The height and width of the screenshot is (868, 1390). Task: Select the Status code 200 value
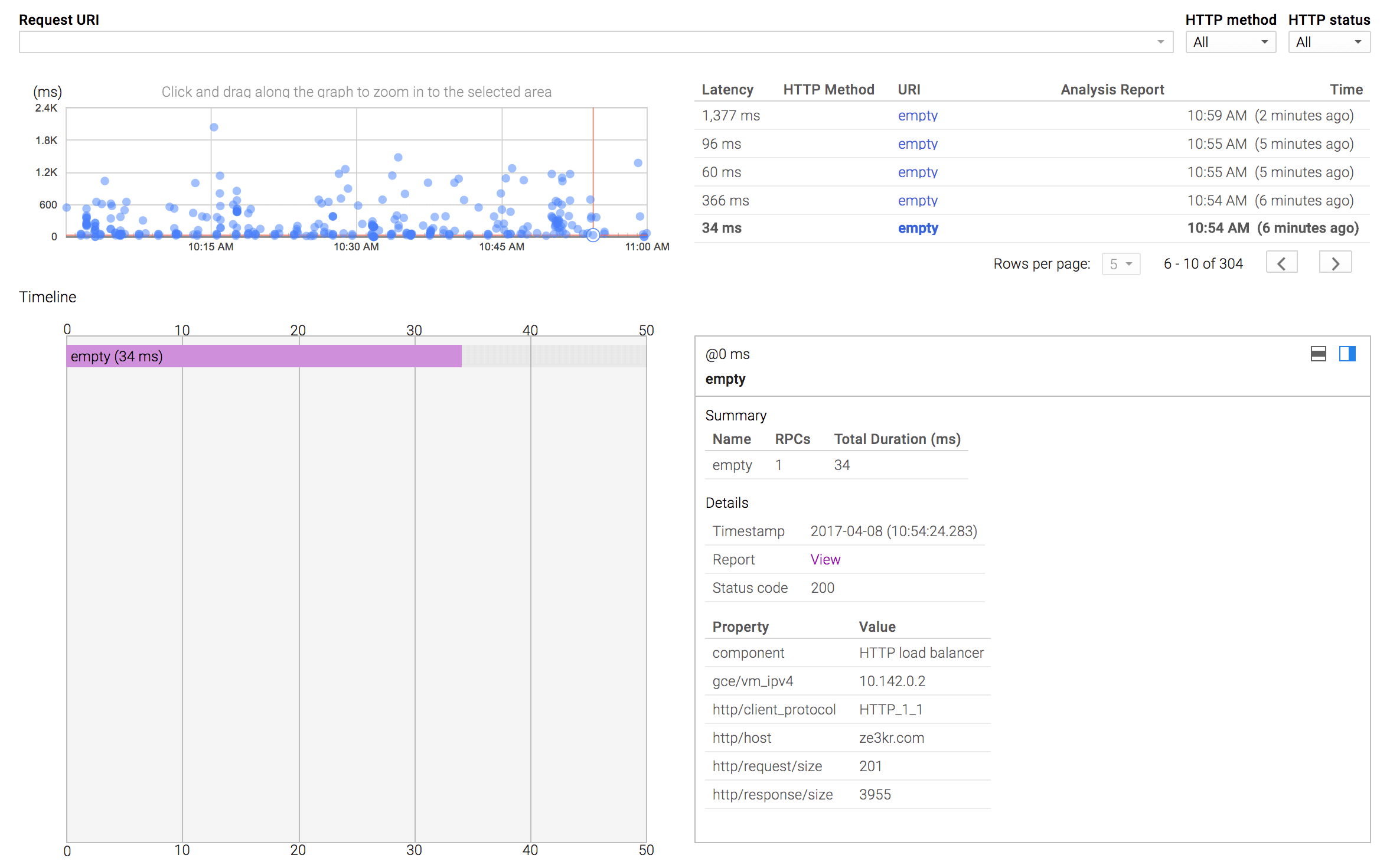pyautogui.click(x=822, y=588)
